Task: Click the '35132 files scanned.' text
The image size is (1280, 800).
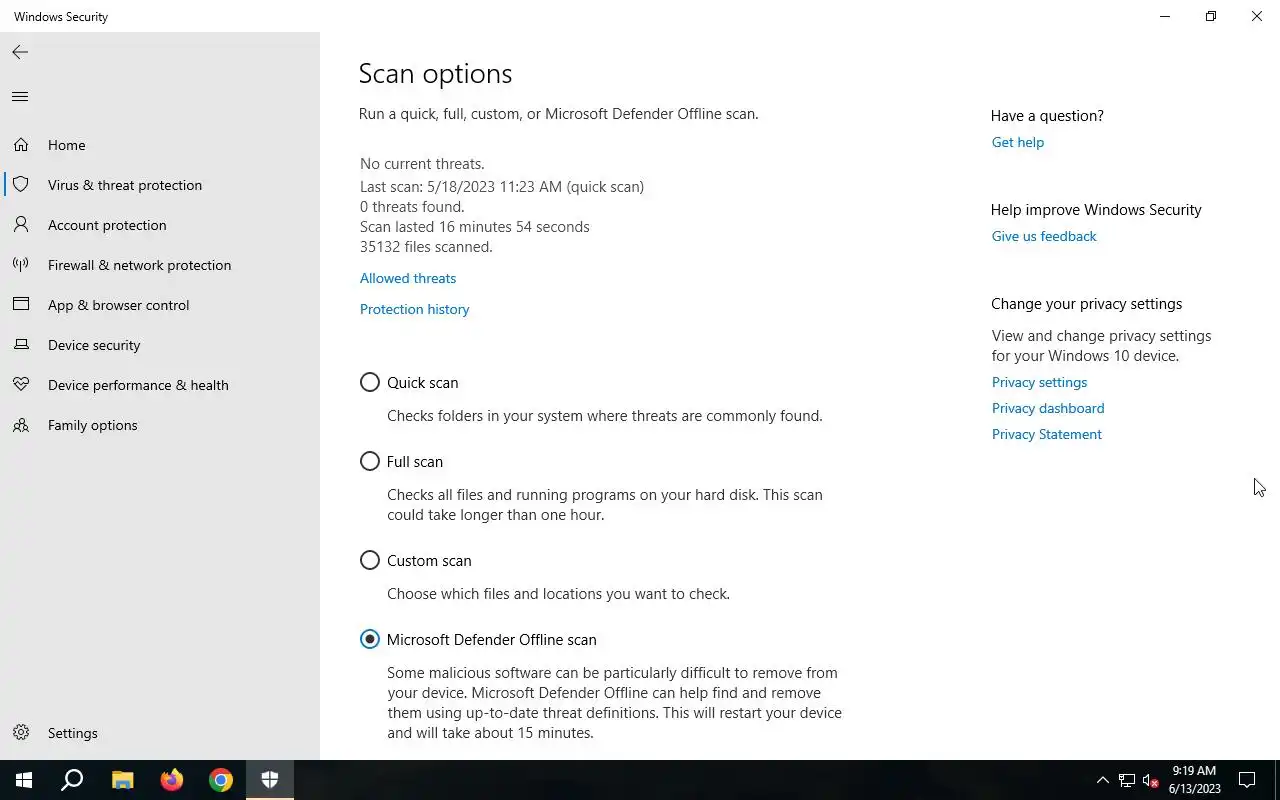Action: point(426,247)
